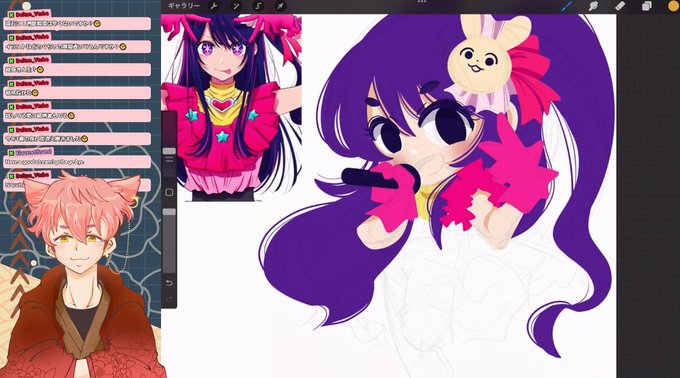Tap the redo arrow in sidebar
The width and height of the screenshot is (680, 378).
coord(169,299)
